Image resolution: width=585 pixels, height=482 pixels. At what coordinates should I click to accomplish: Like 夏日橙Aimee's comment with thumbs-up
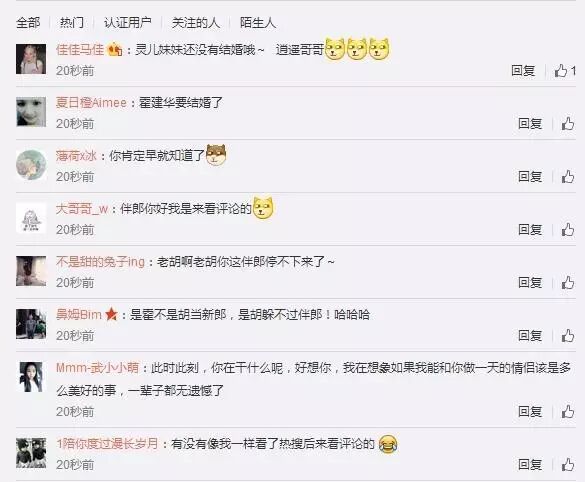[x=568, y=123]
